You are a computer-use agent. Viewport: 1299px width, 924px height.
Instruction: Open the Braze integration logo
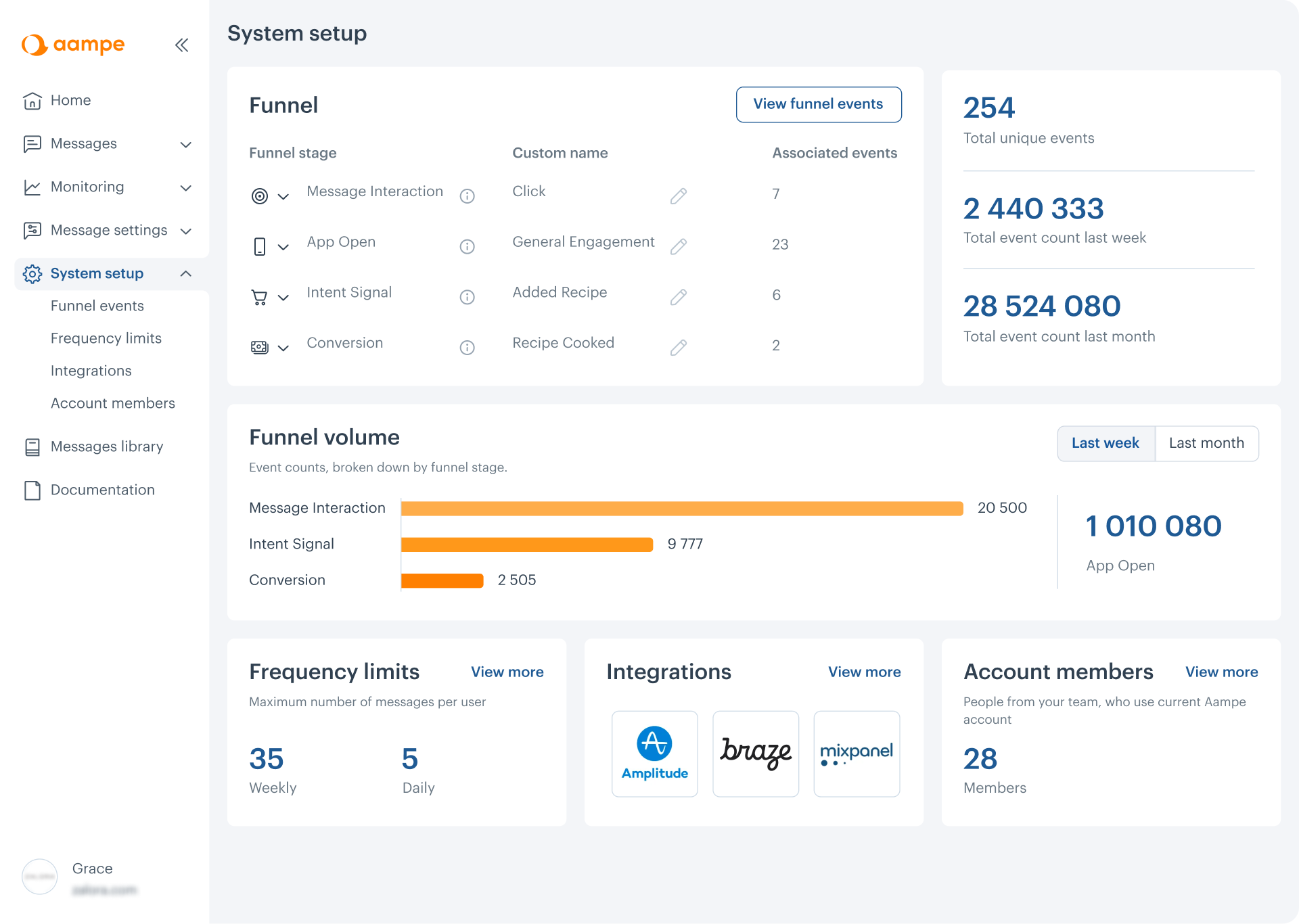coord(755,754)
